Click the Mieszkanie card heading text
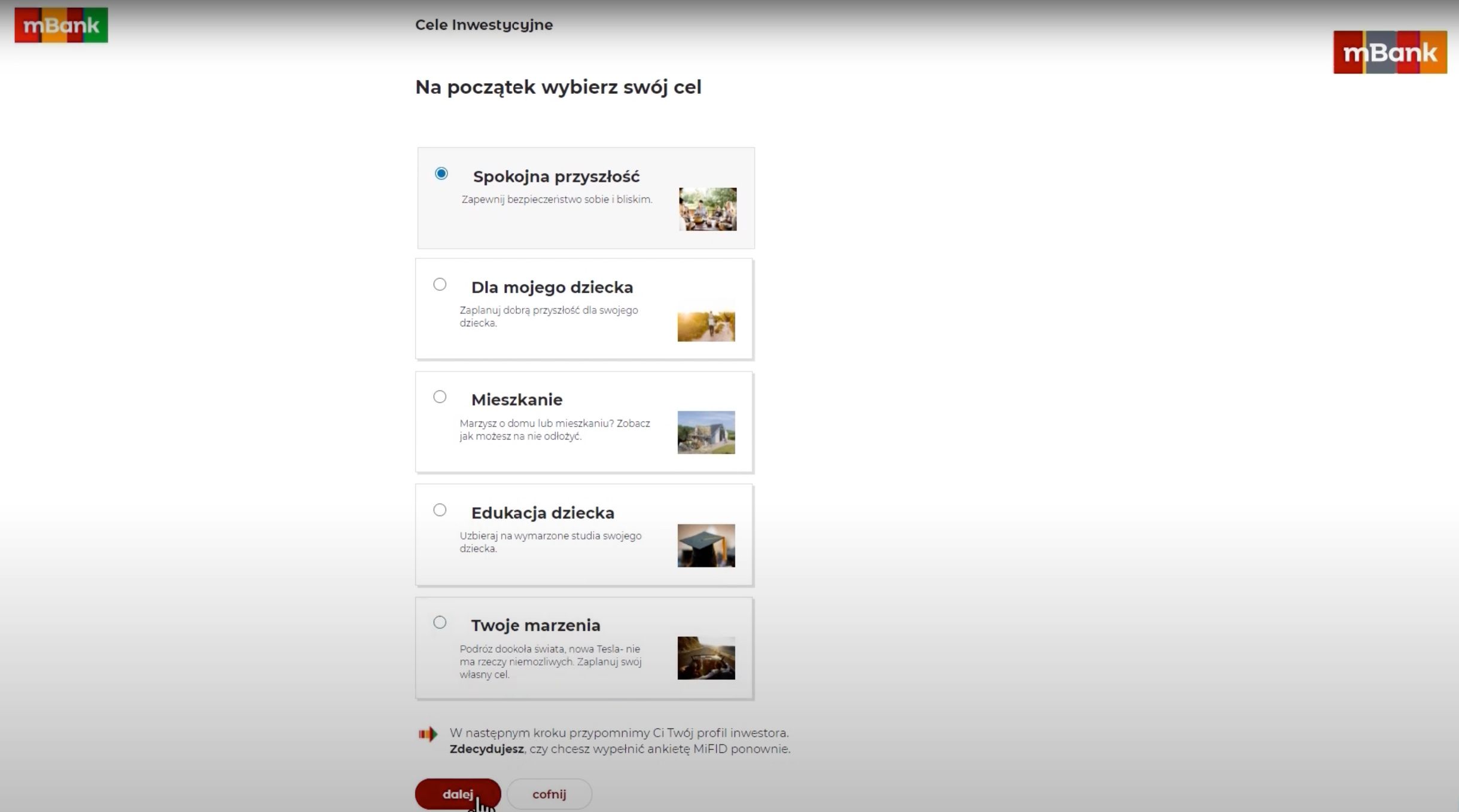This screenshot has height=812, width=1459. [517, 399]
